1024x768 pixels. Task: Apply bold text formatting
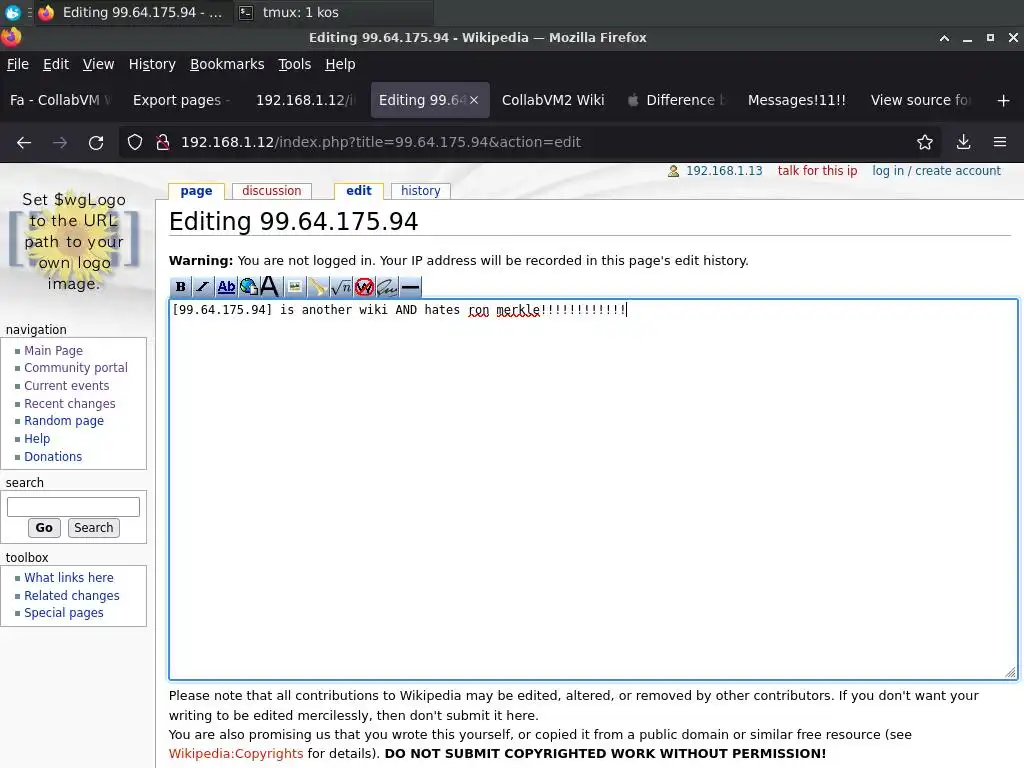coord(180,287)
